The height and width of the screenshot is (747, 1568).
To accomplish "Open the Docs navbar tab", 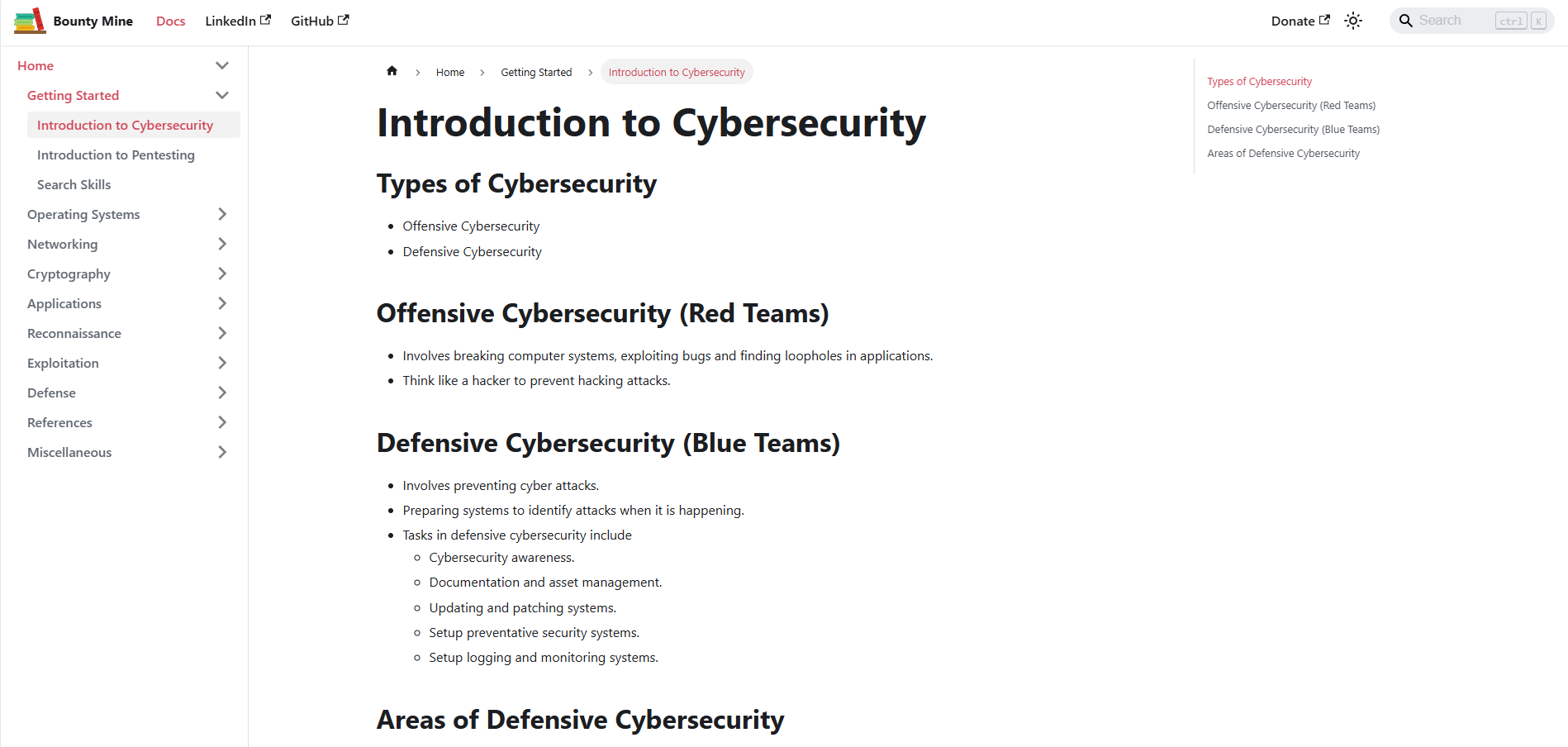I will point(170,21).
